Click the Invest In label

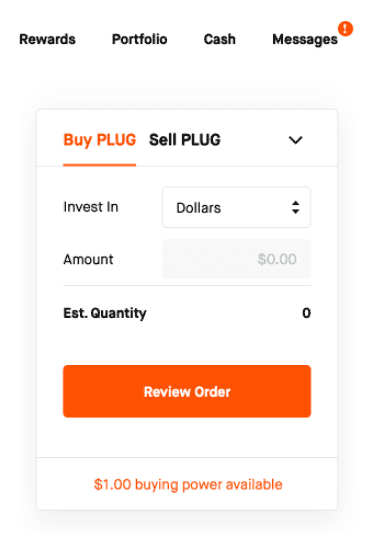tap(91, 207)
